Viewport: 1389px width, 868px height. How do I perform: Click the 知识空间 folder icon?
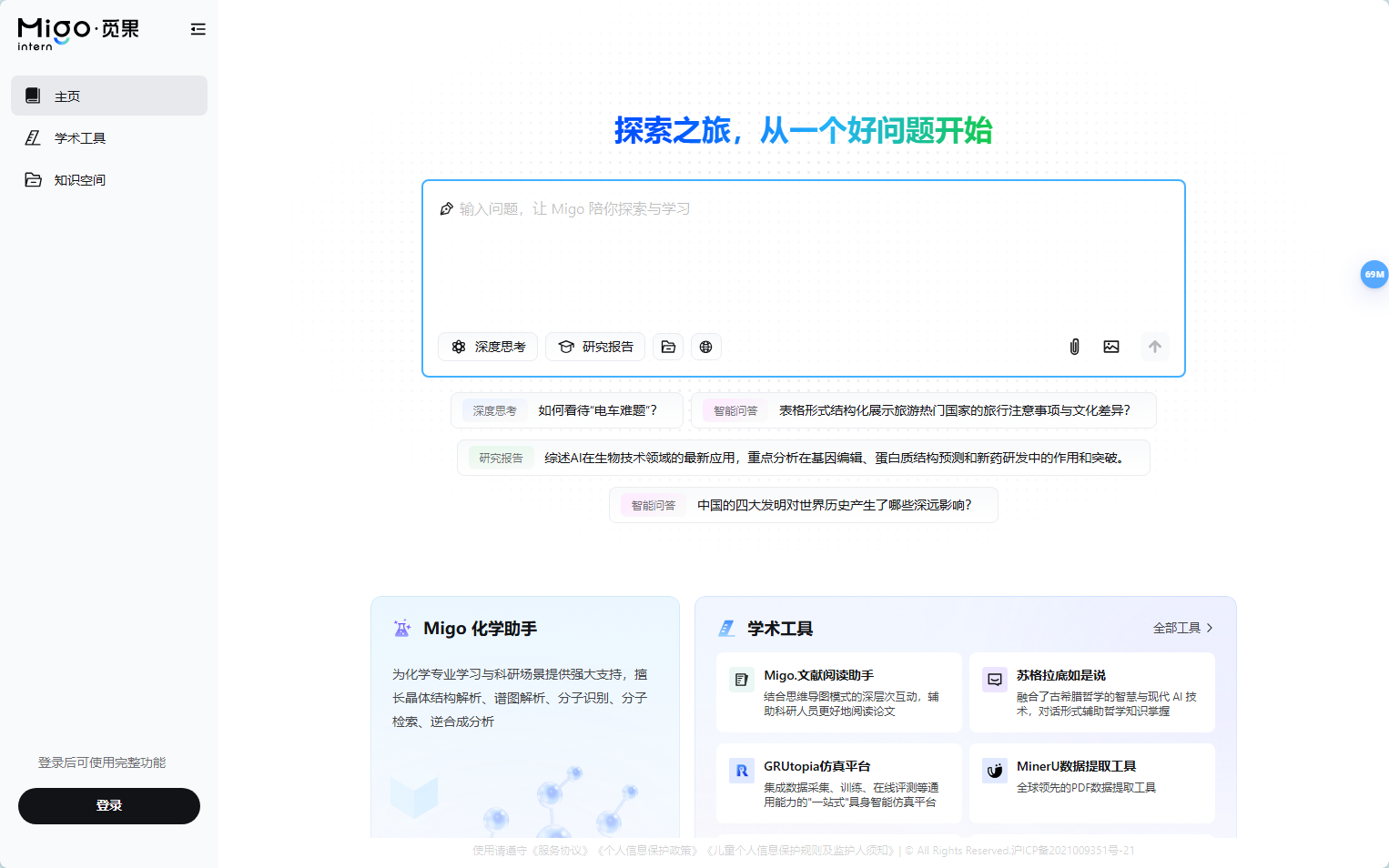[33, 179]
